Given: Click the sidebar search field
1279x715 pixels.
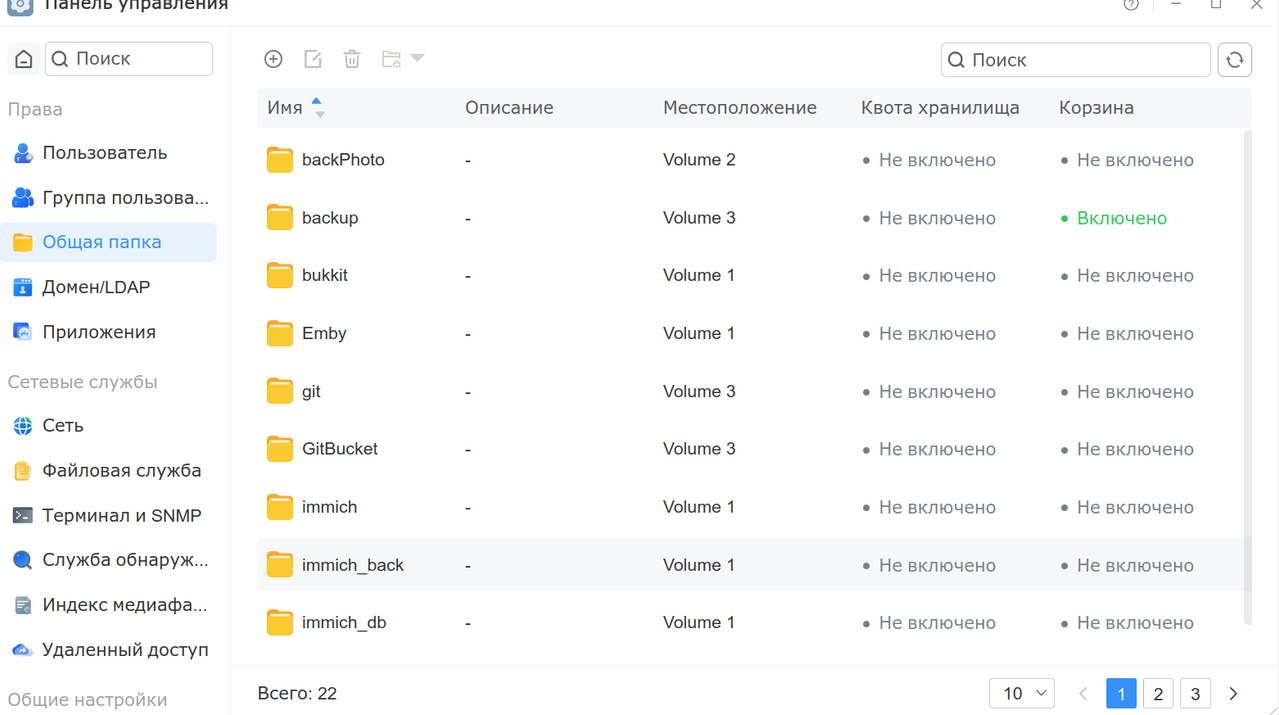Looking at the screenshot, I should (129, 59).
